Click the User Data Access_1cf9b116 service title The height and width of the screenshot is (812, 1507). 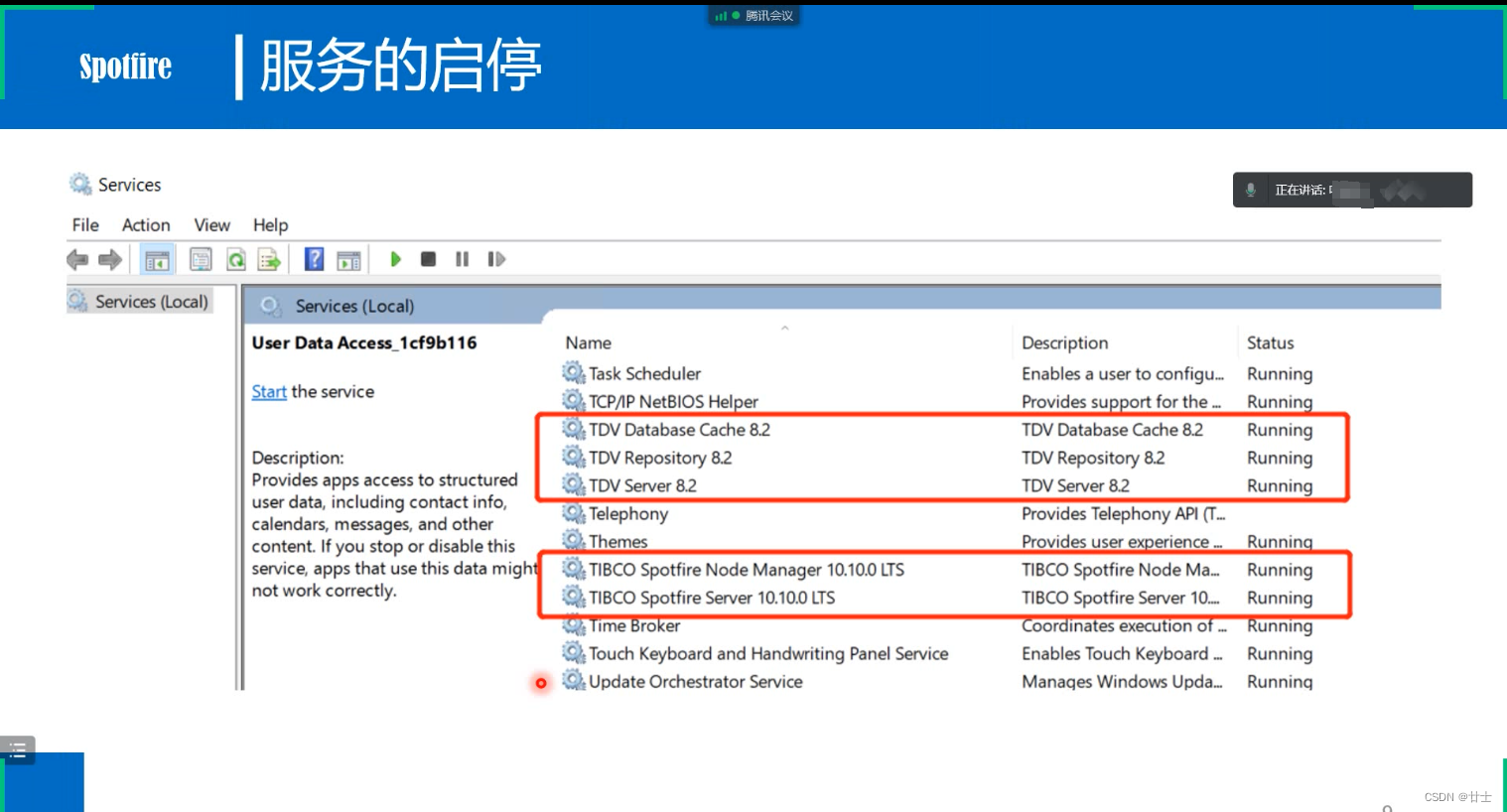coord(364,342)
